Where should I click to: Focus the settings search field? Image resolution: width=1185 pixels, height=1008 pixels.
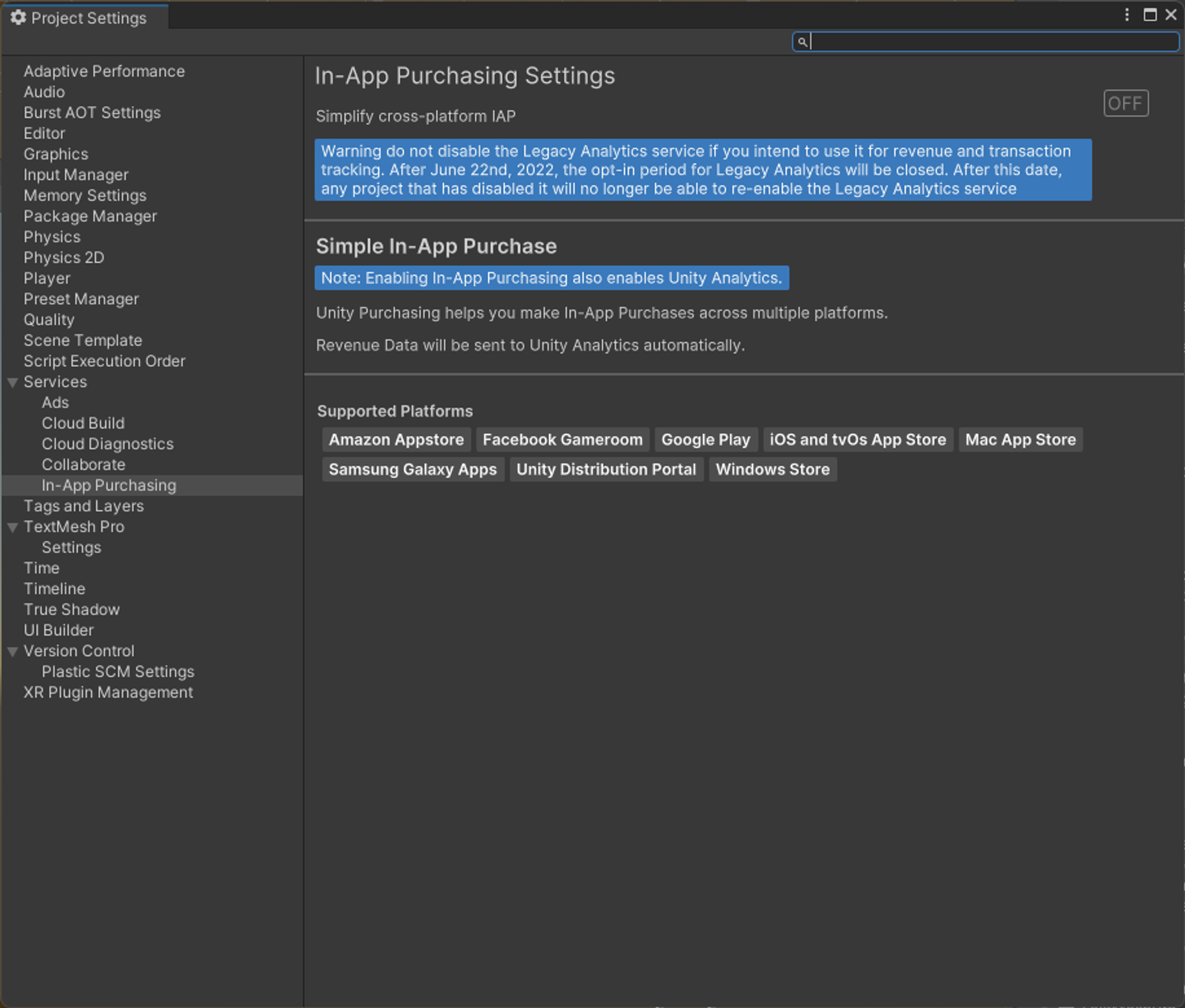point(986,41)
